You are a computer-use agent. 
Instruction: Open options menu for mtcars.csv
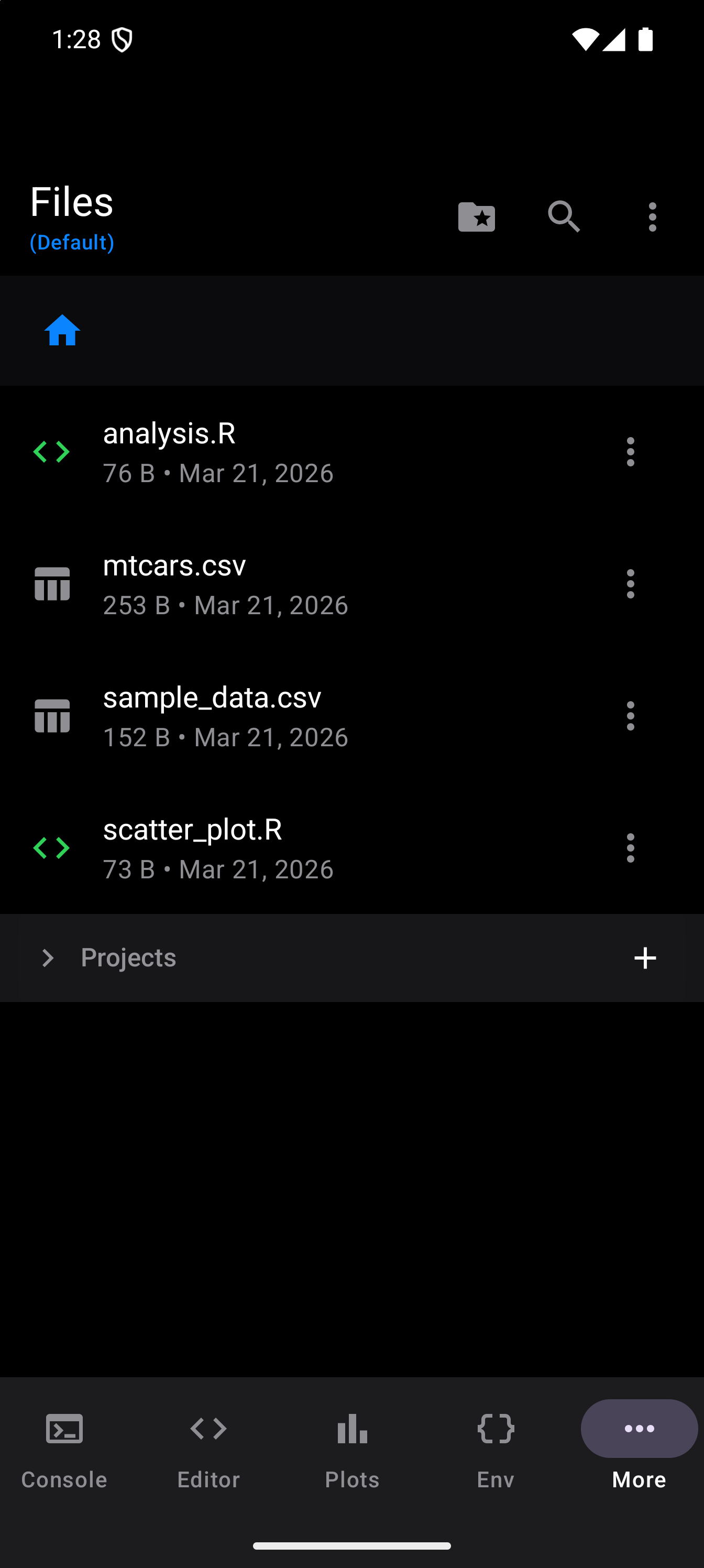click(630, 584)
